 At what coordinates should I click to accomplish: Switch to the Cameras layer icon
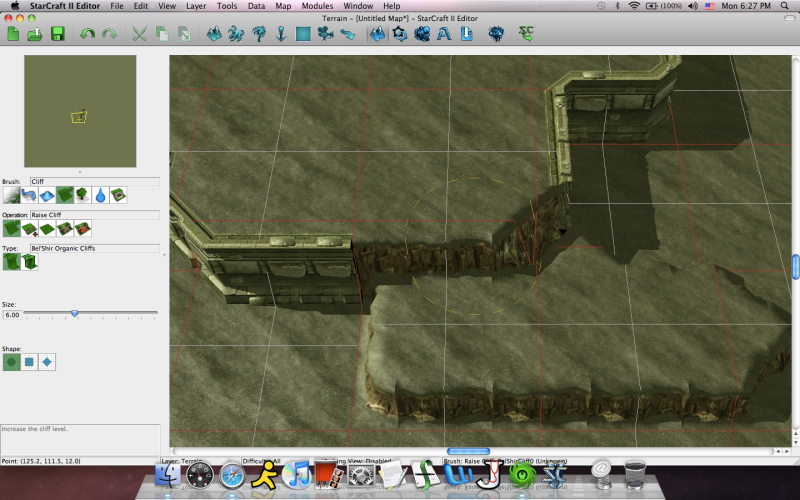tap(325, 34)
